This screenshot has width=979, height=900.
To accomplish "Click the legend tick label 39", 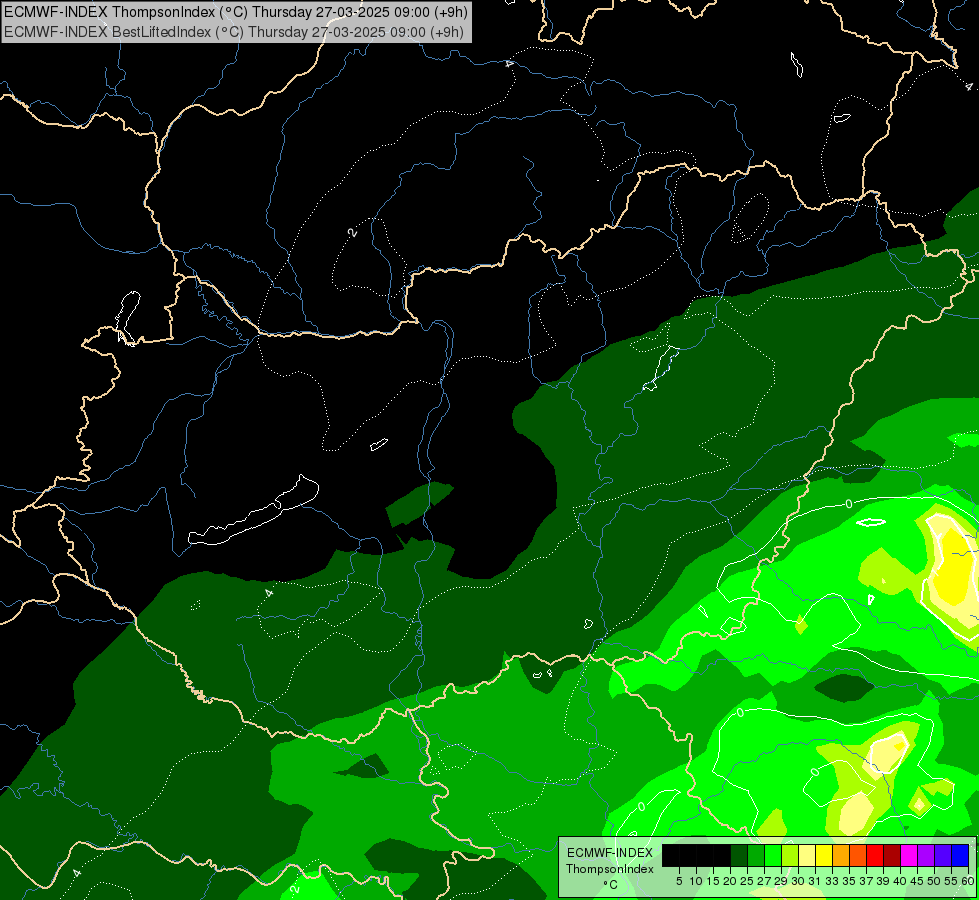I will click(883, 881).
